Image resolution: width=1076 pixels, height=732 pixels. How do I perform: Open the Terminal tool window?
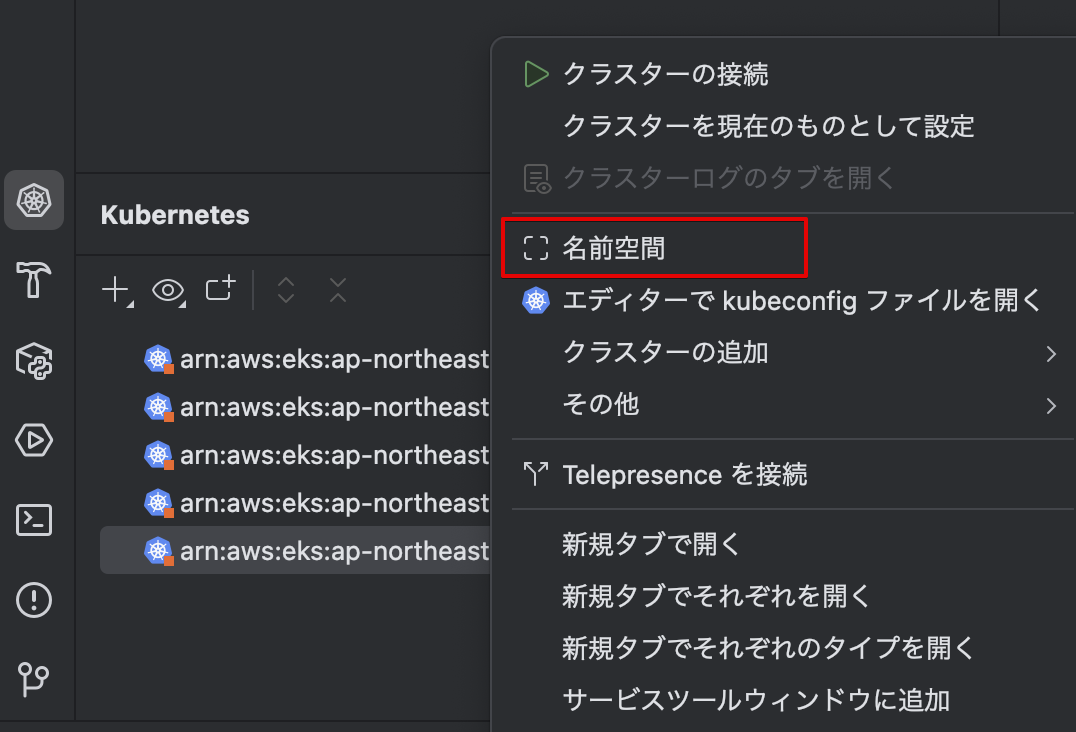point(34,520)
